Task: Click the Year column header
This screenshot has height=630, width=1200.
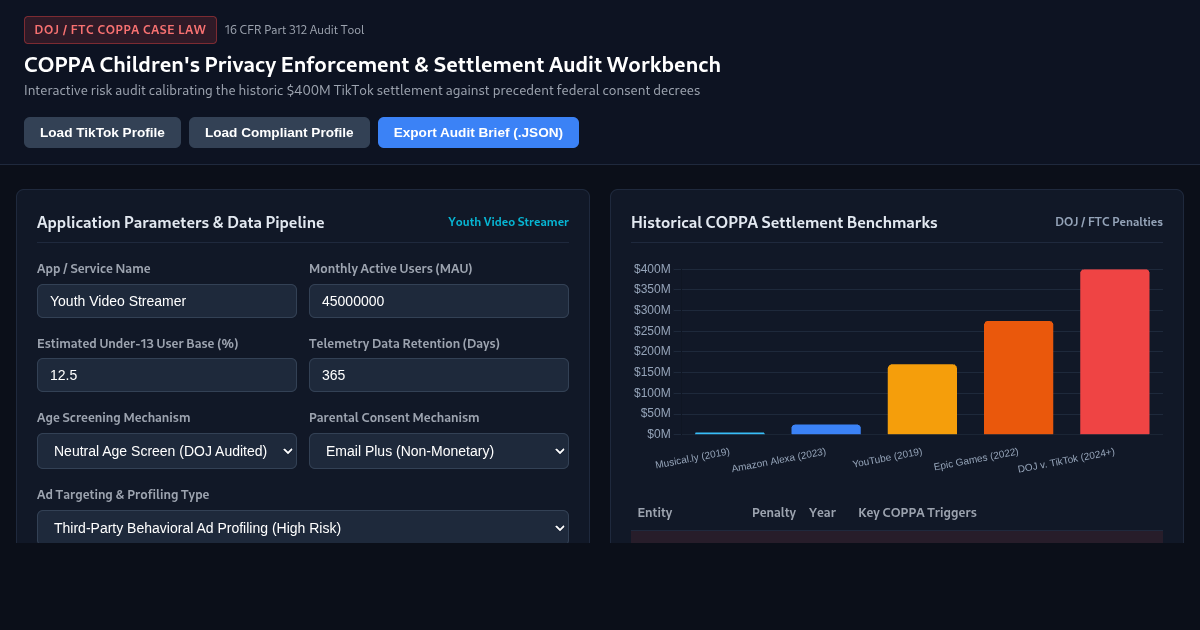Action: 822,512
